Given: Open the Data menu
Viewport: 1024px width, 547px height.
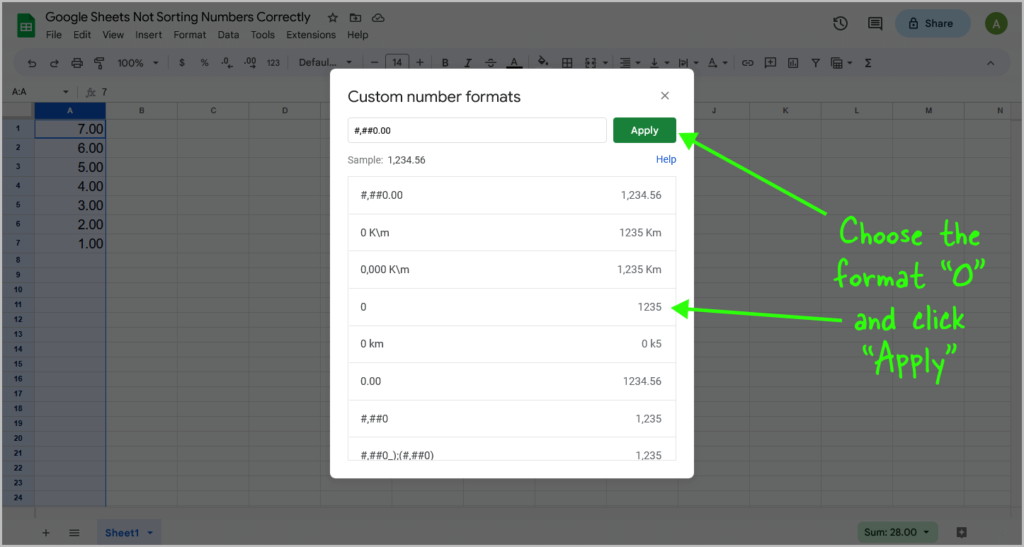Looking at the screenshot, I should tap(228, 35).
